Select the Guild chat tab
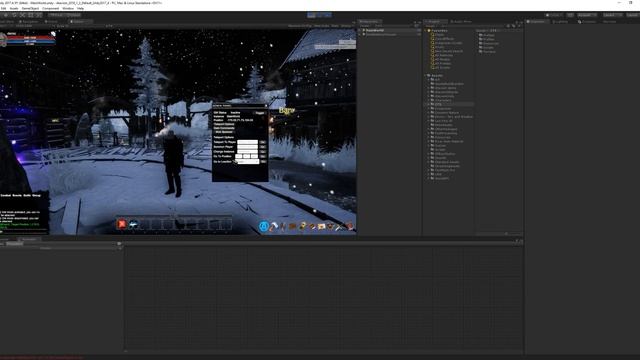Screen dimensions: 640x360 click(x=27, y=196)
